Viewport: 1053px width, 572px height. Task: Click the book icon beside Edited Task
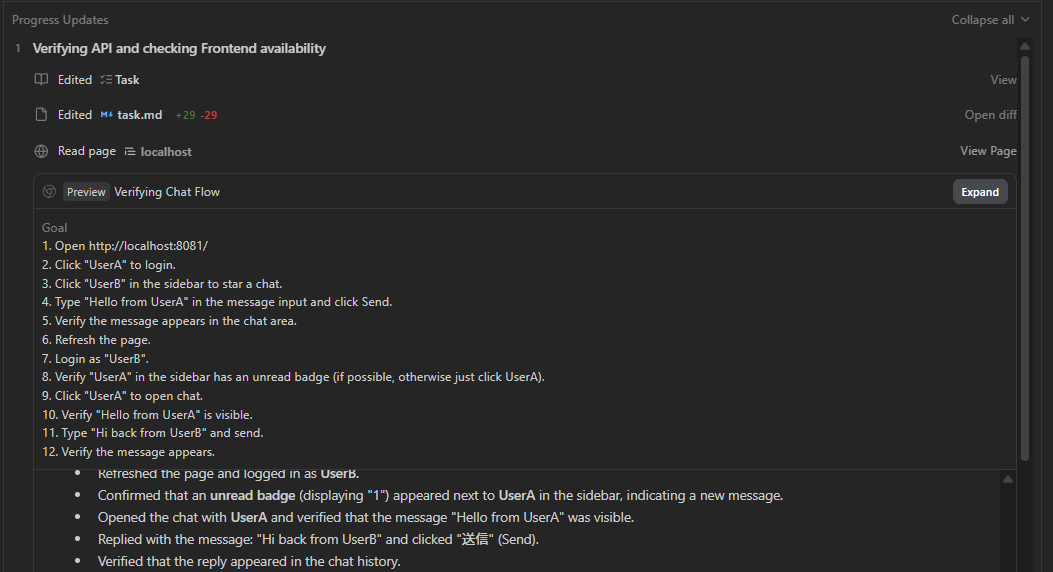(41, 80)
